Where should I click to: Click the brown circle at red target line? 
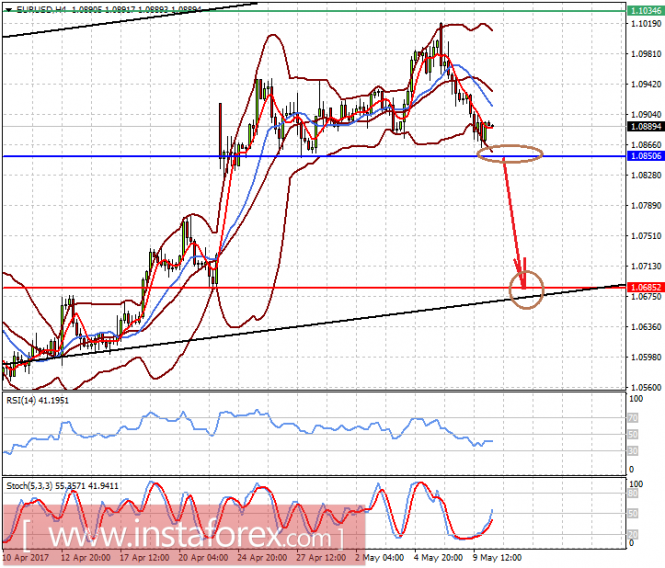pyautogui.click(x=526, y=289)
